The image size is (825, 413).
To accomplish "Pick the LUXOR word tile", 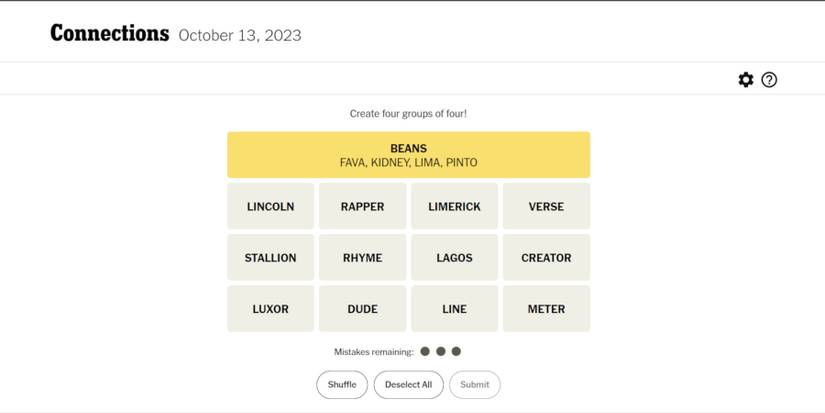I will (x=270, y=309).
